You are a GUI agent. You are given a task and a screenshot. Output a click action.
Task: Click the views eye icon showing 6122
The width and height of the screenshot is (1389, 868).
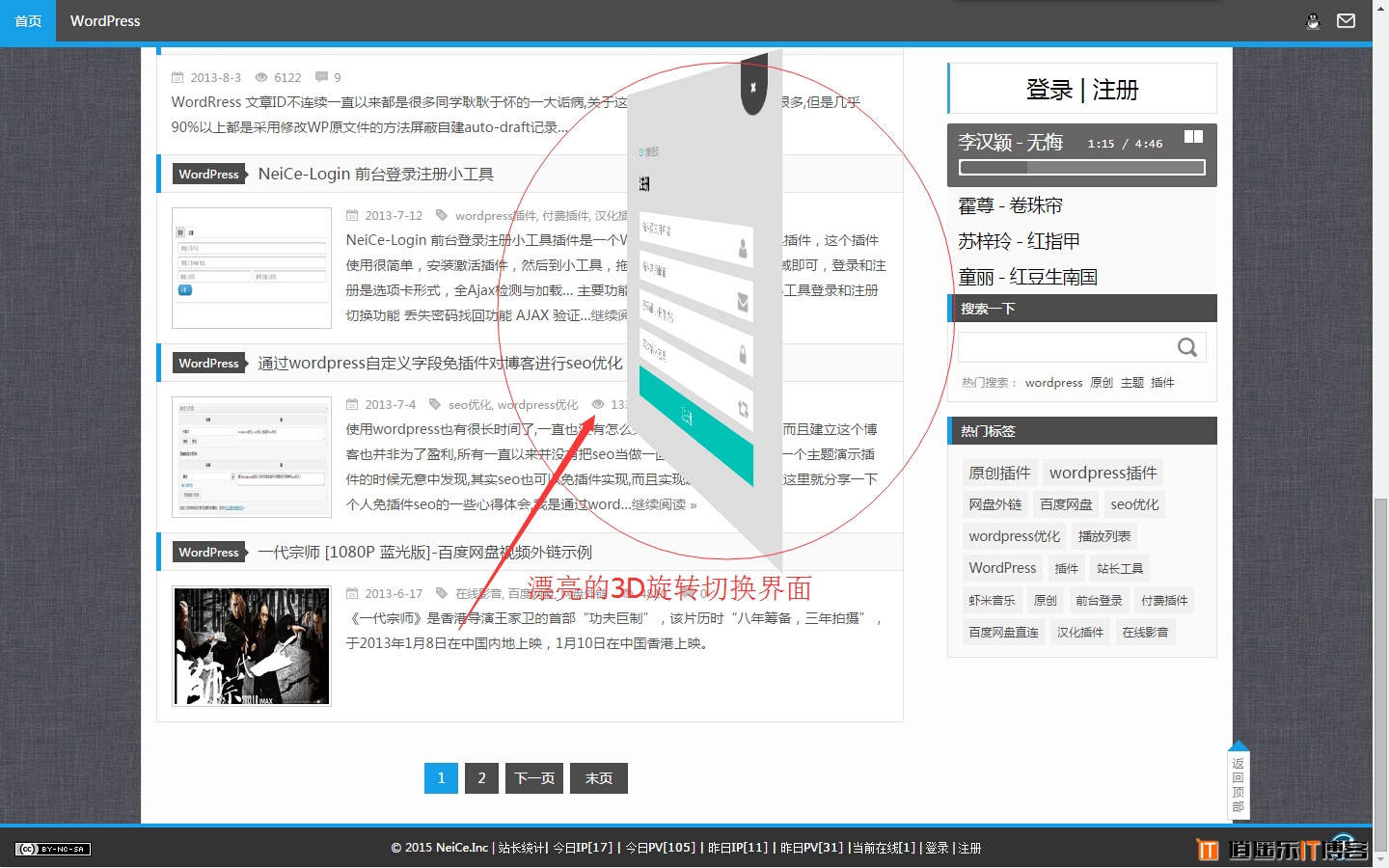coord(261,77)
